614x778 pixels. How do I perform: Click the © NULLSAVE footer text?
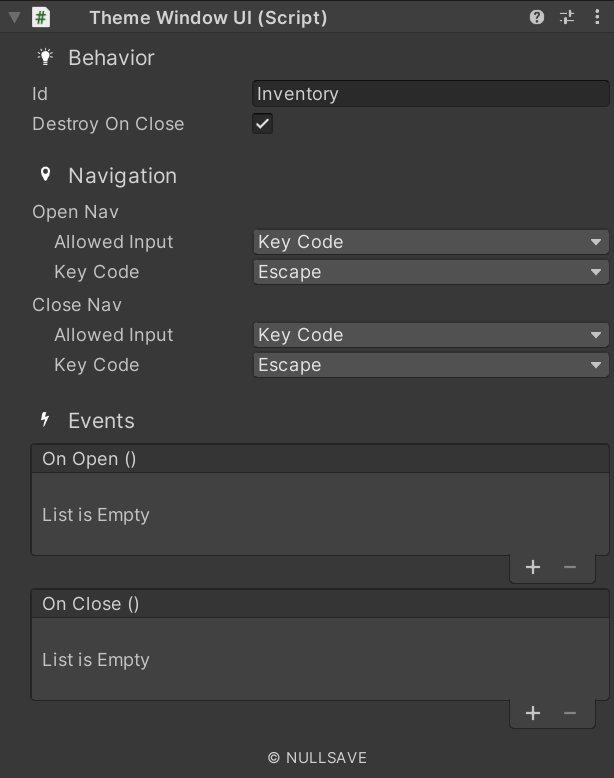(x=317, y=758)
